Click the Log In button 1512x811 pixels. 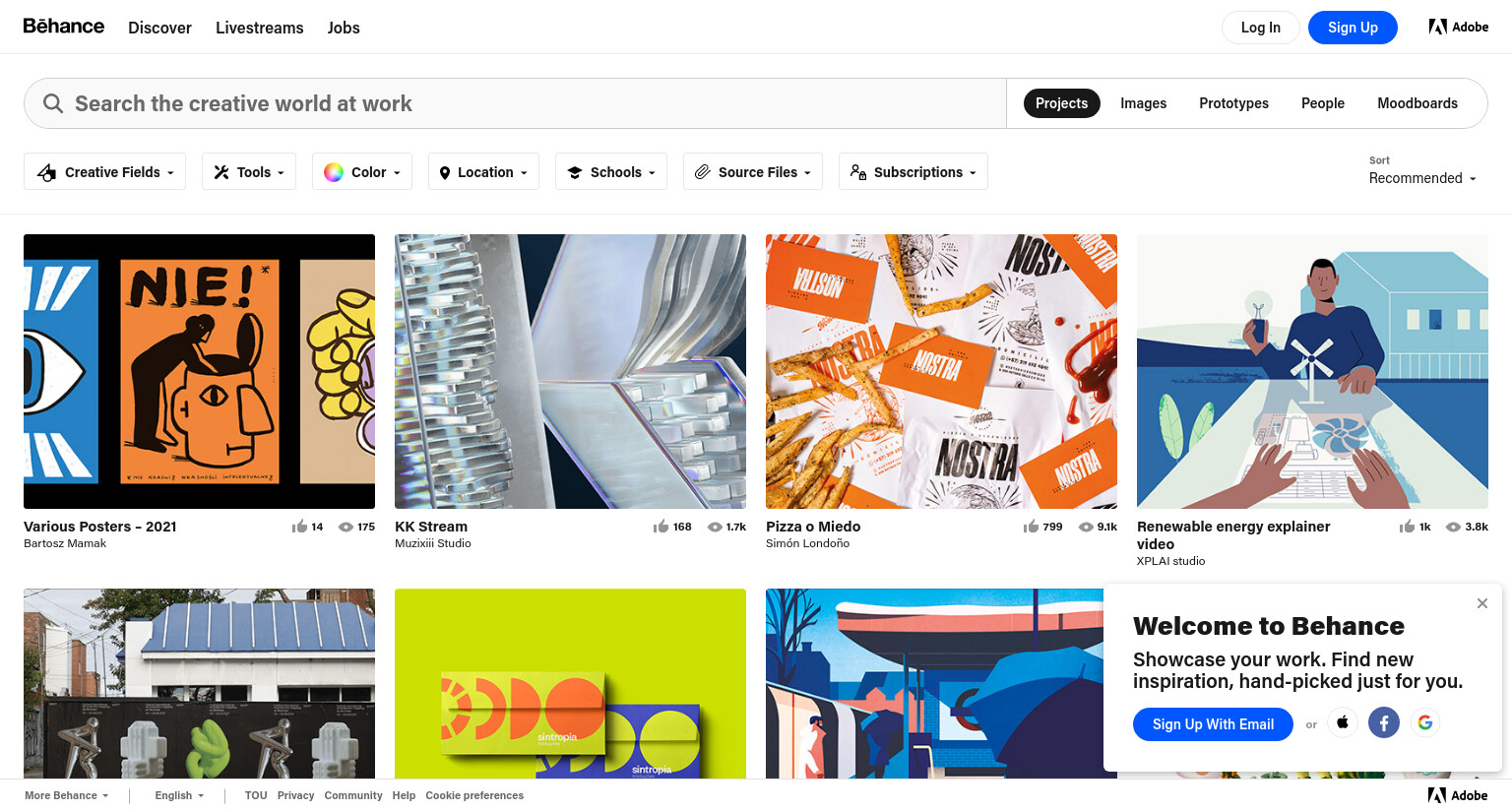point(1261,28)
